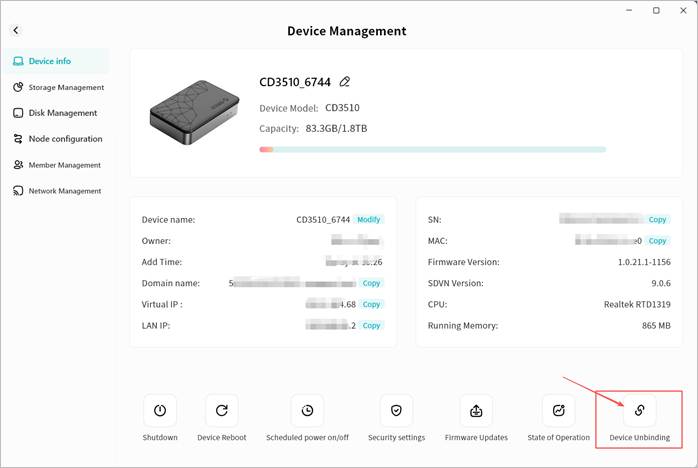This screenshot has width=698, height=468.
Task: Open Network Management section
Action: click(57, 191)
